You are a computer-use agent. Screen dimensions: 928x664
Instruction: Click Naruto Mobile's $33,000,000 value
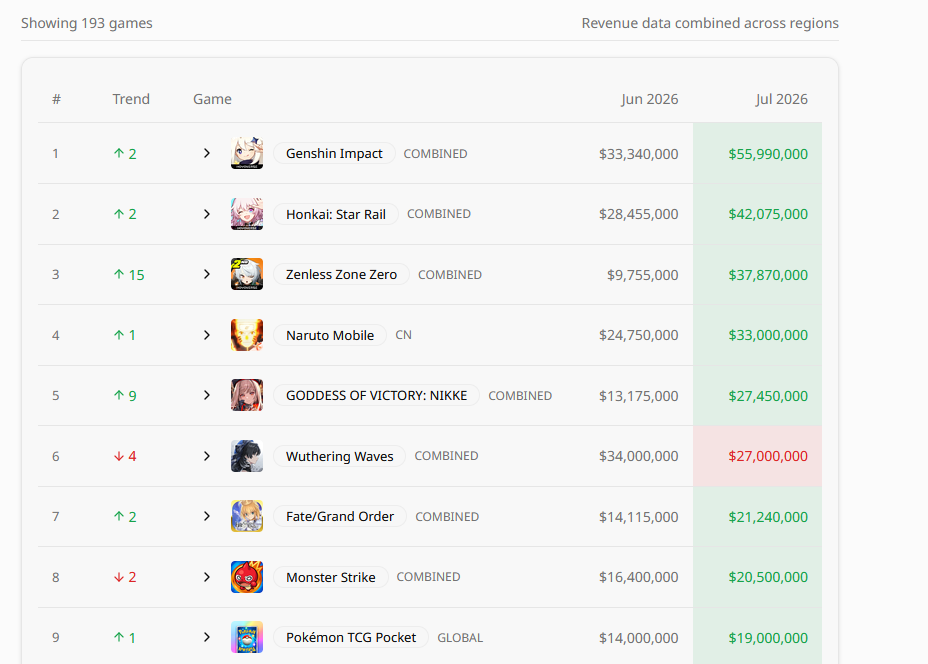coord(768,335)
